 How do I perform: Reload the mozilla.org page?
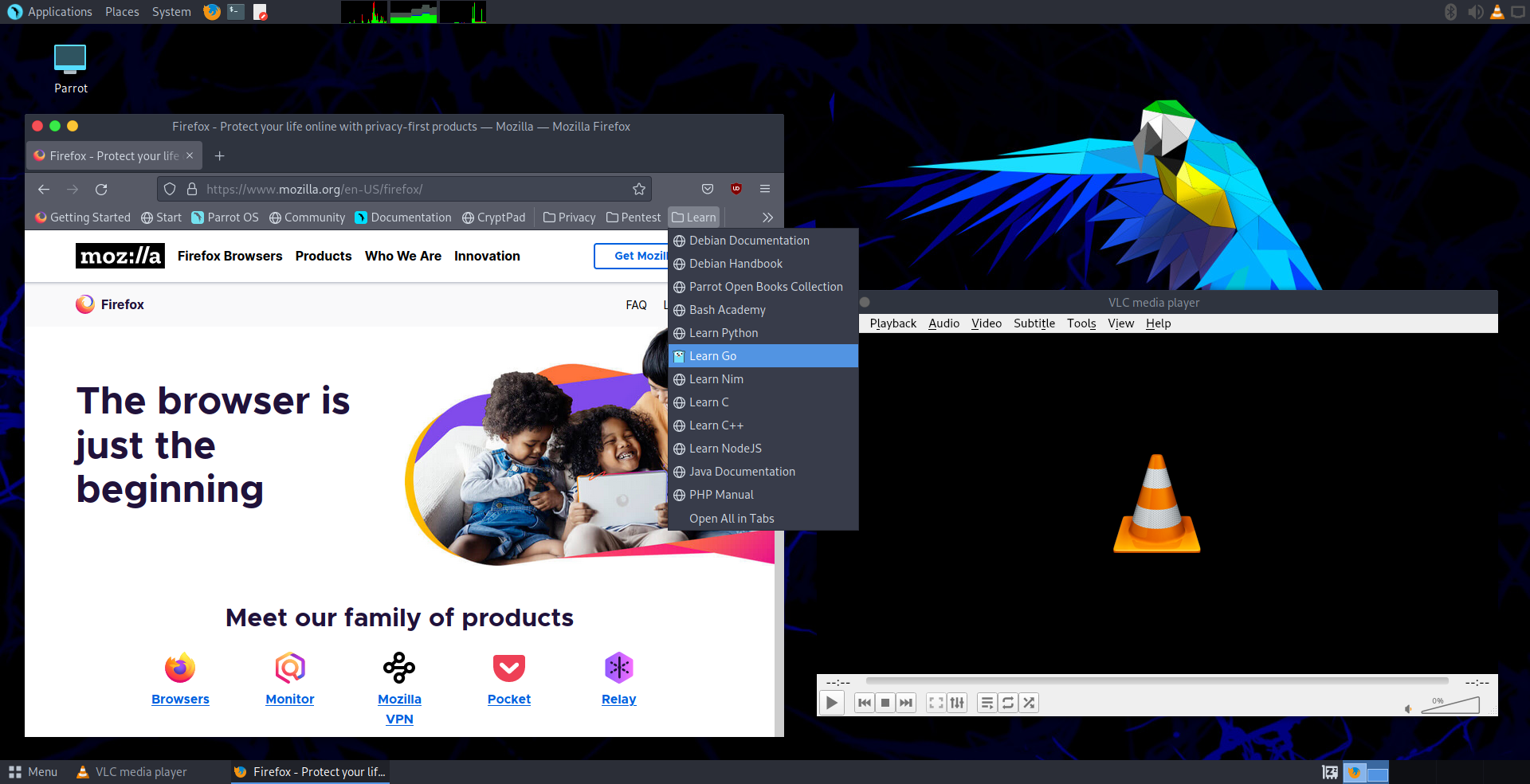(x=101, y=189)
